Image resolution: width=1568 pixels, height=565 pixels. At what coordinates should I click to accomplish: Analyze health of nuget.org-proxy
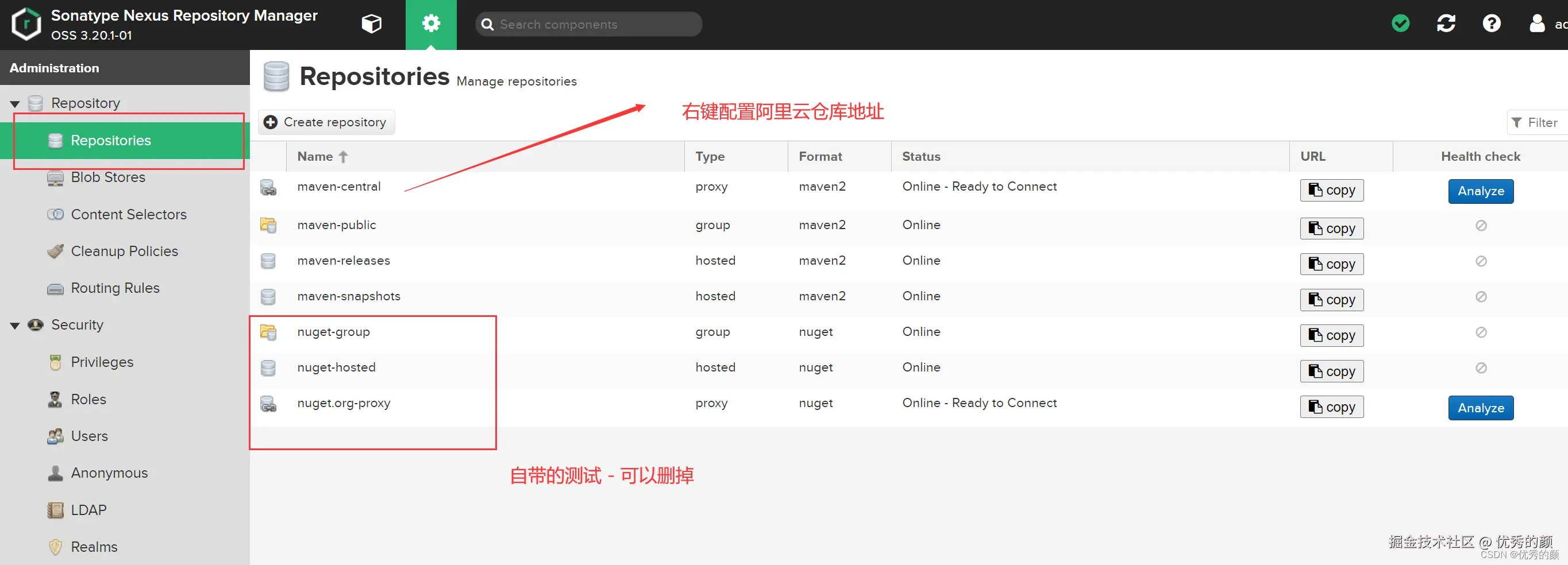point(1480,408)
